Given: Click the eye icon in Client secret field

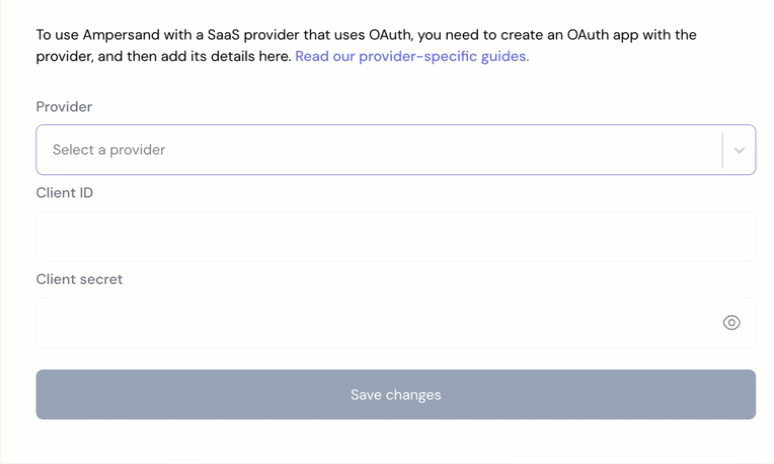Looking at the screenshot, I should coord(731,322).
